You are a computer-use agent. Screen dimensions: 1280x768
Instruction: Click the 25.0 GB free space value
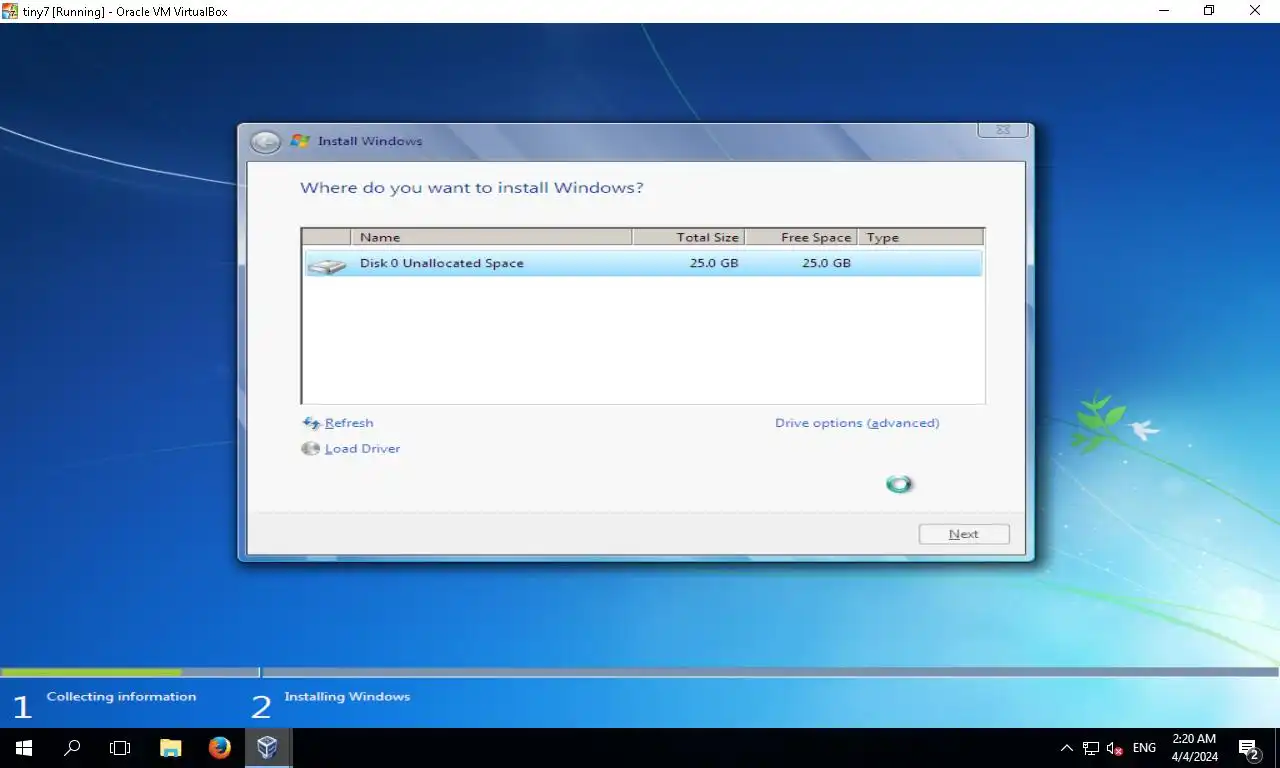coord(826,263)
